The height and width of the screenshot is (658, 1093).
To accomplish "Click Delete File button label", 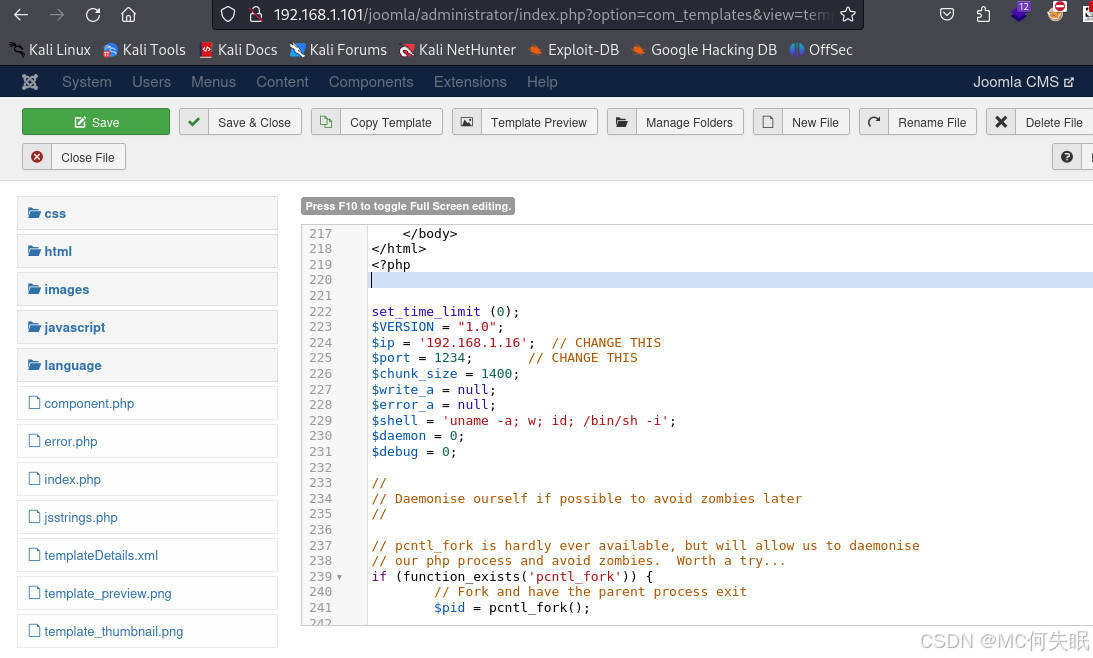I will pyautogui.click(x=1053, y=123).
